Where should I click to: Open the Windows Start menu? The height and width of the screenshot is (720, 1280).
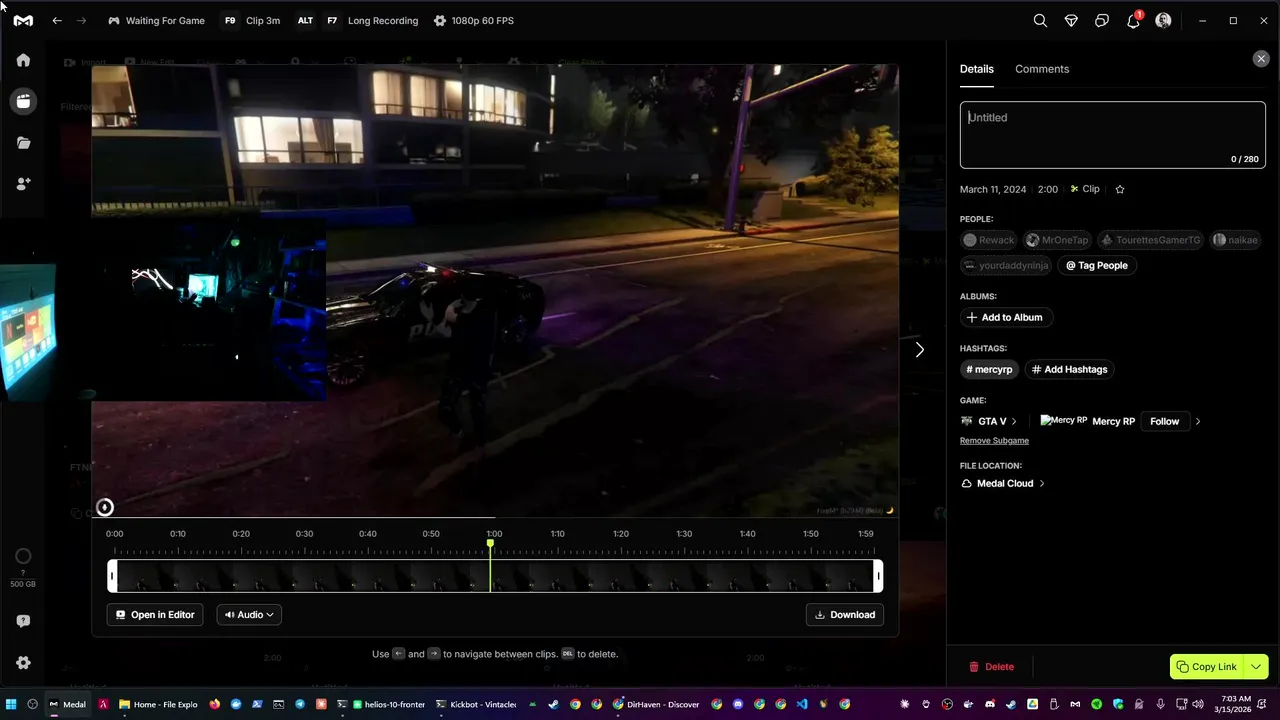coord(12,704)
